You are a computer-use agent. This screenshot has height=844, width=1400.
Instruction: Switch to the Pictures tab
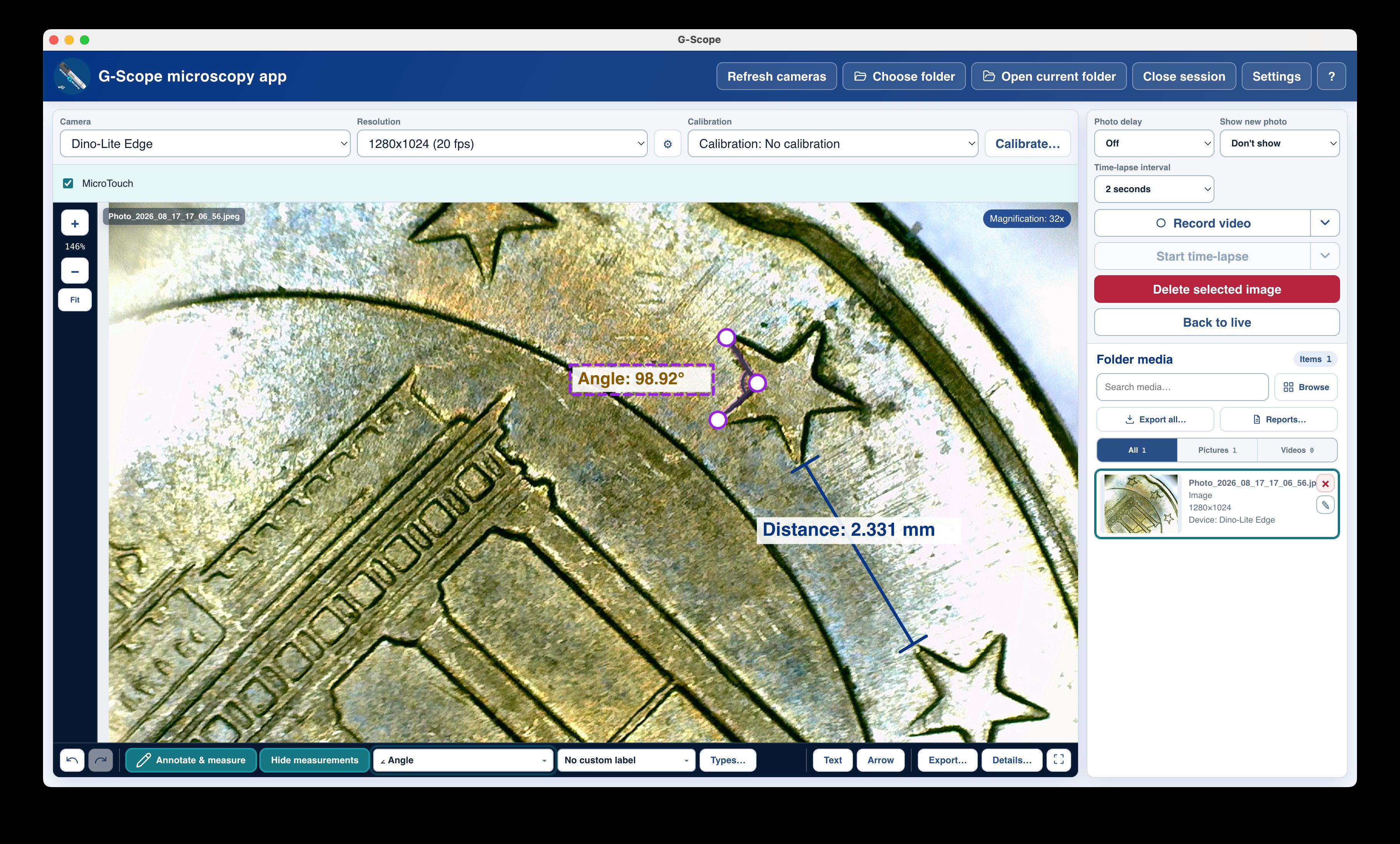tap(1217, 450)
